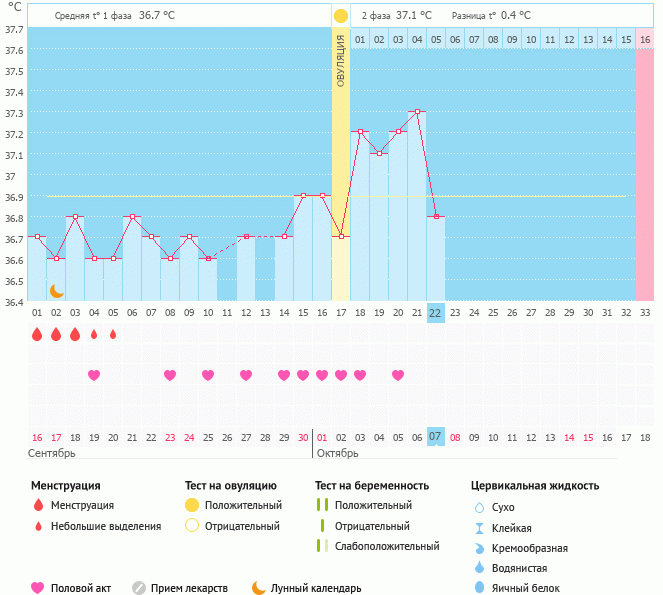
Task: Click the yellow ovulation circle above the chart
Action: [341, 16]
